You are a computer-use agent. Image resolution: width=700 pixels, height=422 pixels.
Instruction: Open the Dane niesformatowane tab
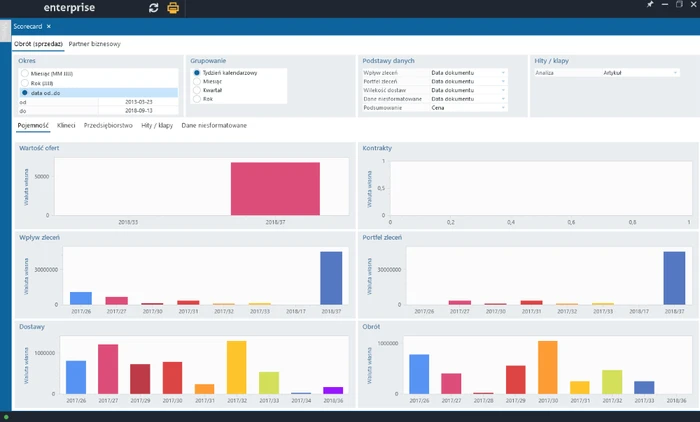[x=214, y=126]
